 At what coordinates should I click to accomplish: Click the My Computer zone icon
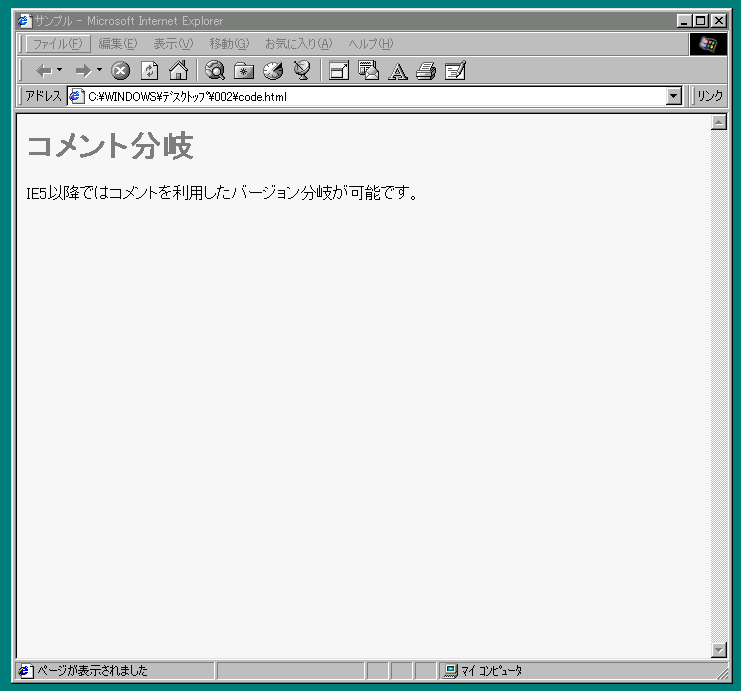tap(451, 671)
